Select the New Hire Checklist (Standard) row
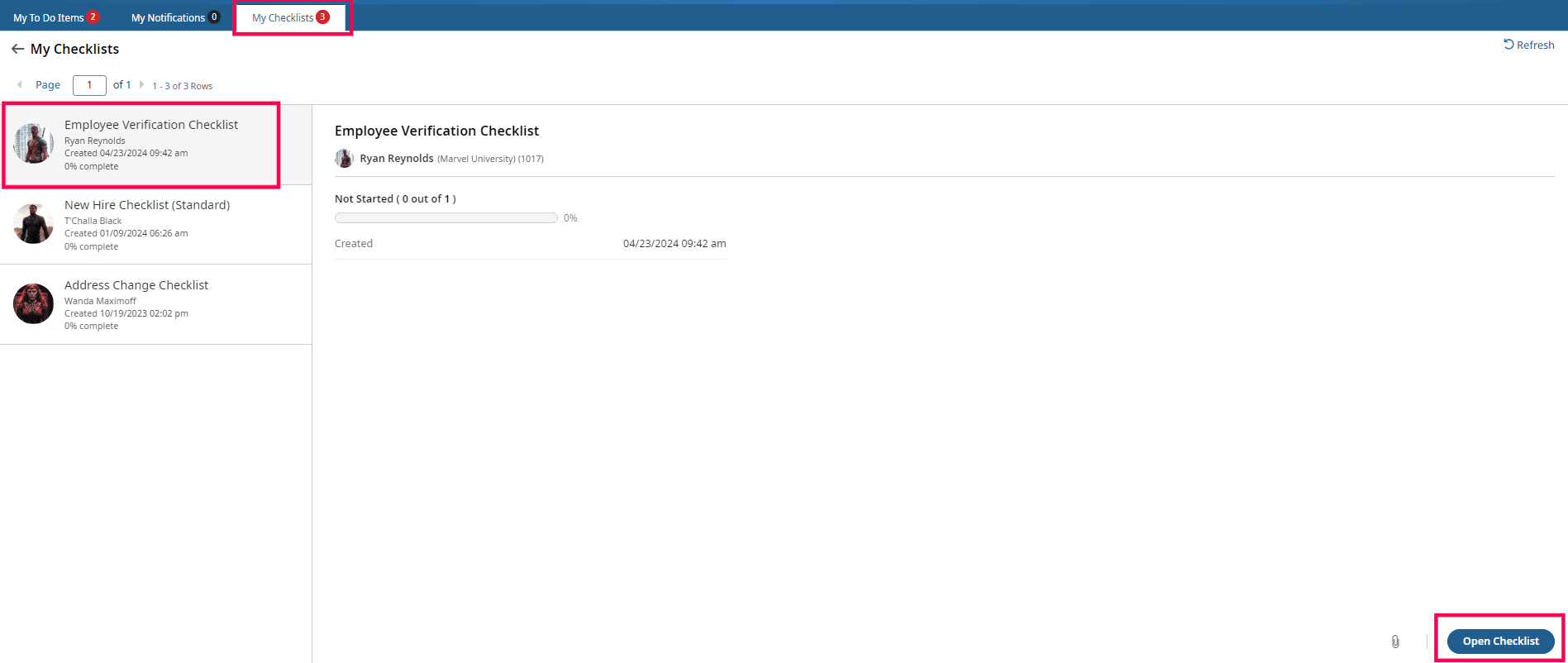1568x663 pixels. (x=156, y=225)
